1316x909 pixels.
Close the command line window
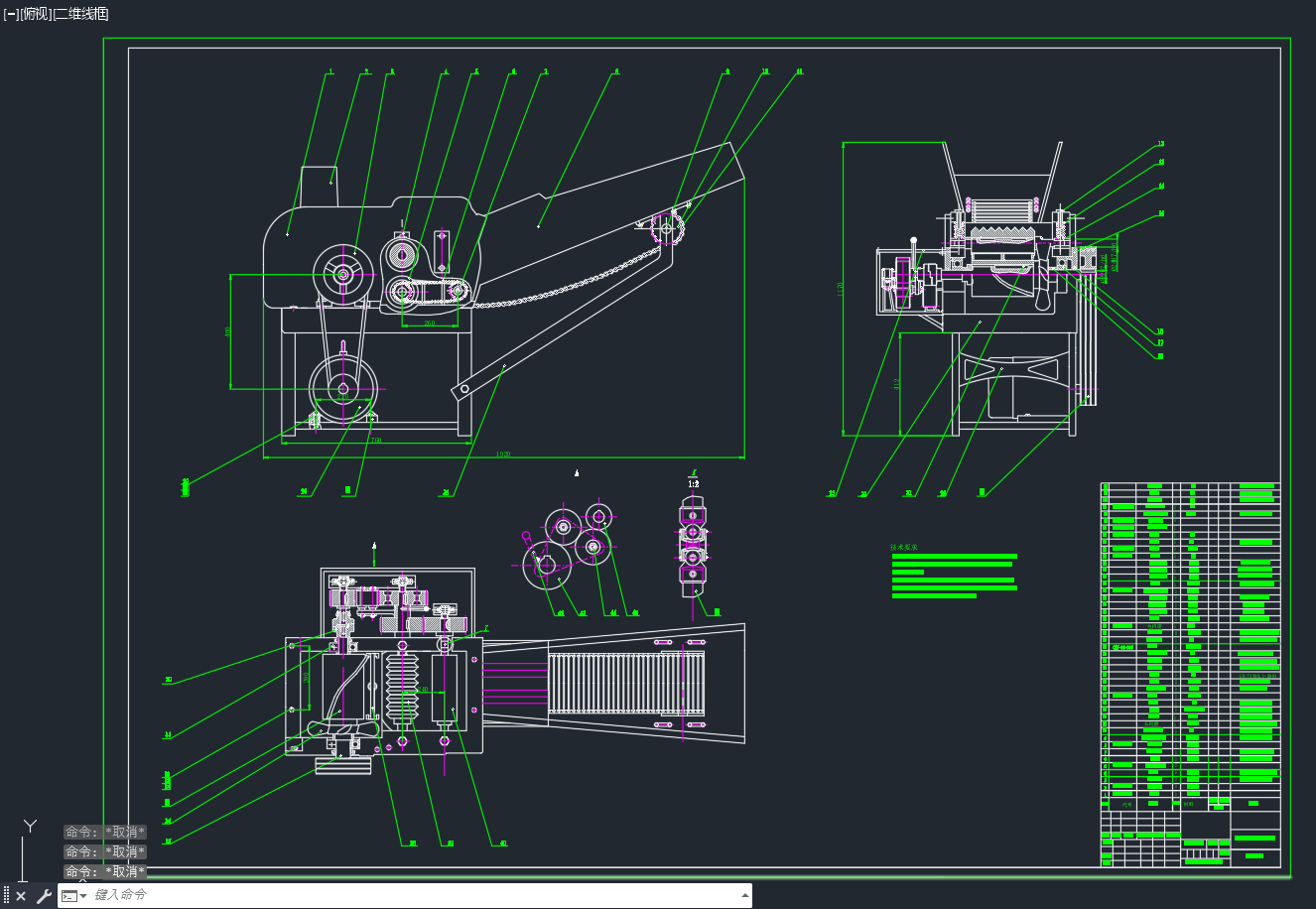point(21,896)
